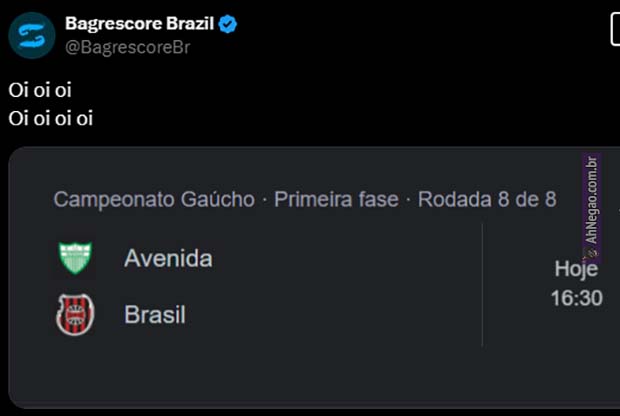
Task: Click the 16:30 kickoff time
Action: point(576,298)
